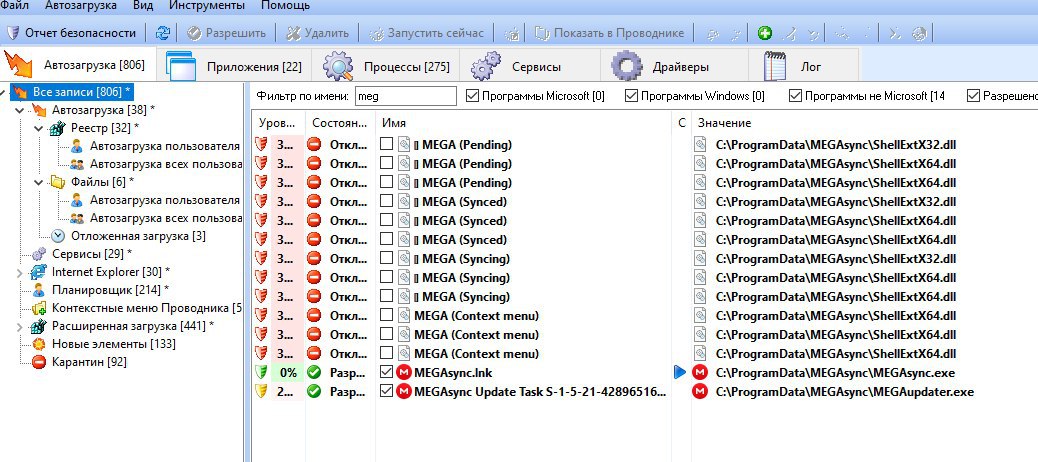Collapse the 'Реестр [32]' tree node arrow
Viewport: 1038px width, 462px height.
click(39, 128)
